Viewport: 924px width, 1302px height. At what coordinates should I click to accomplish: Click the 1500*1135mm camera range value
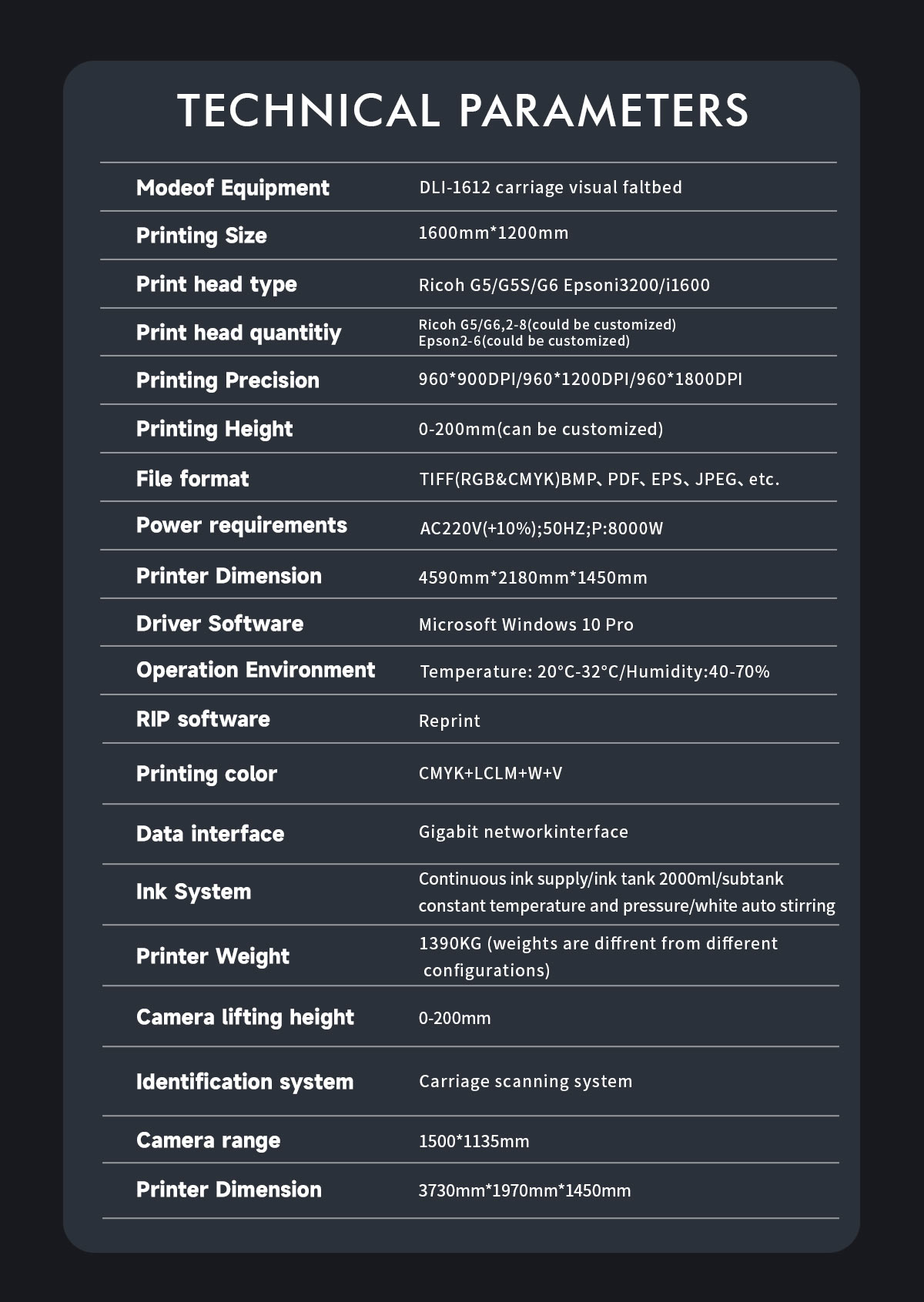pyautogui.click(x=474, y=1141)
